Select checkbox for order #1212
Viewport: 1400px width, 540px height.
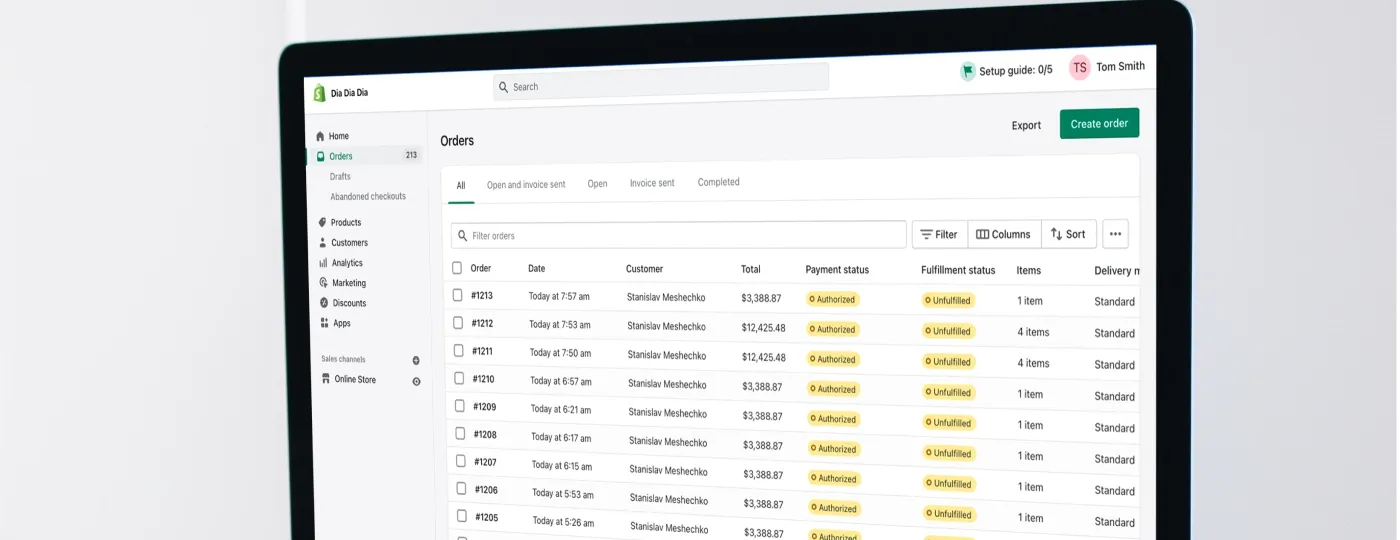[x=458, y=323]
